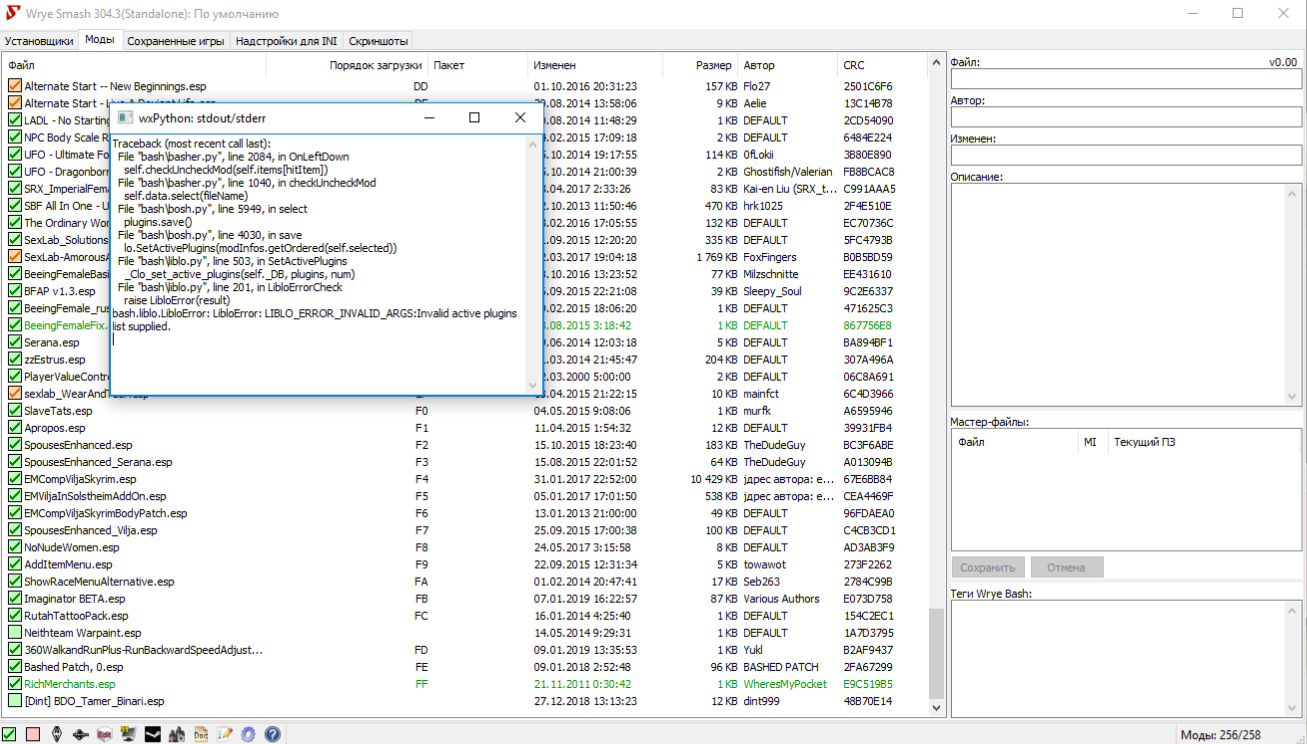Enable the Neithteam Warpaint.esp checkbox
This screenshot has width=1307, height=744.
point(15,633)
